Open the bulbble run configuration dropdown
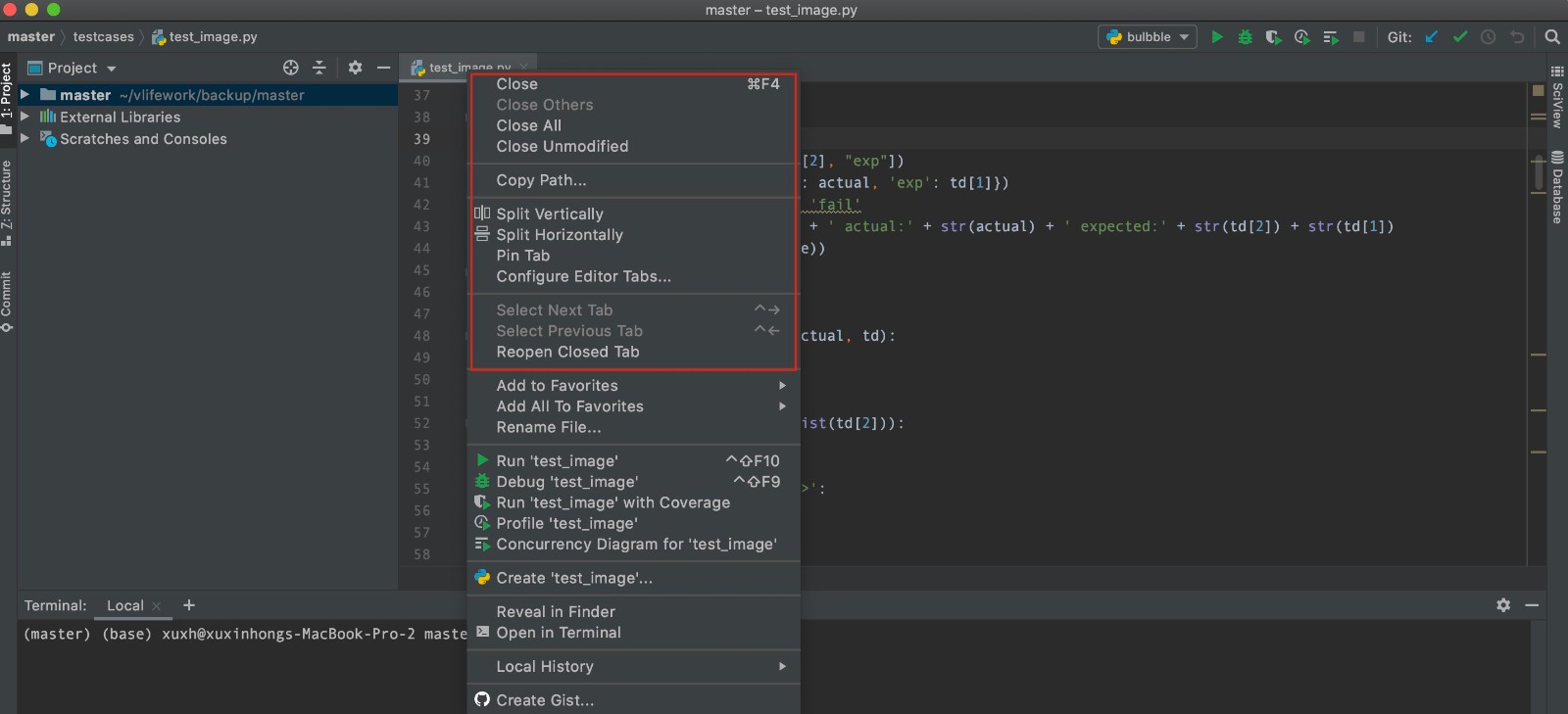The width and height of the screenshot is (1568, 714). (x=1147, y=37)
